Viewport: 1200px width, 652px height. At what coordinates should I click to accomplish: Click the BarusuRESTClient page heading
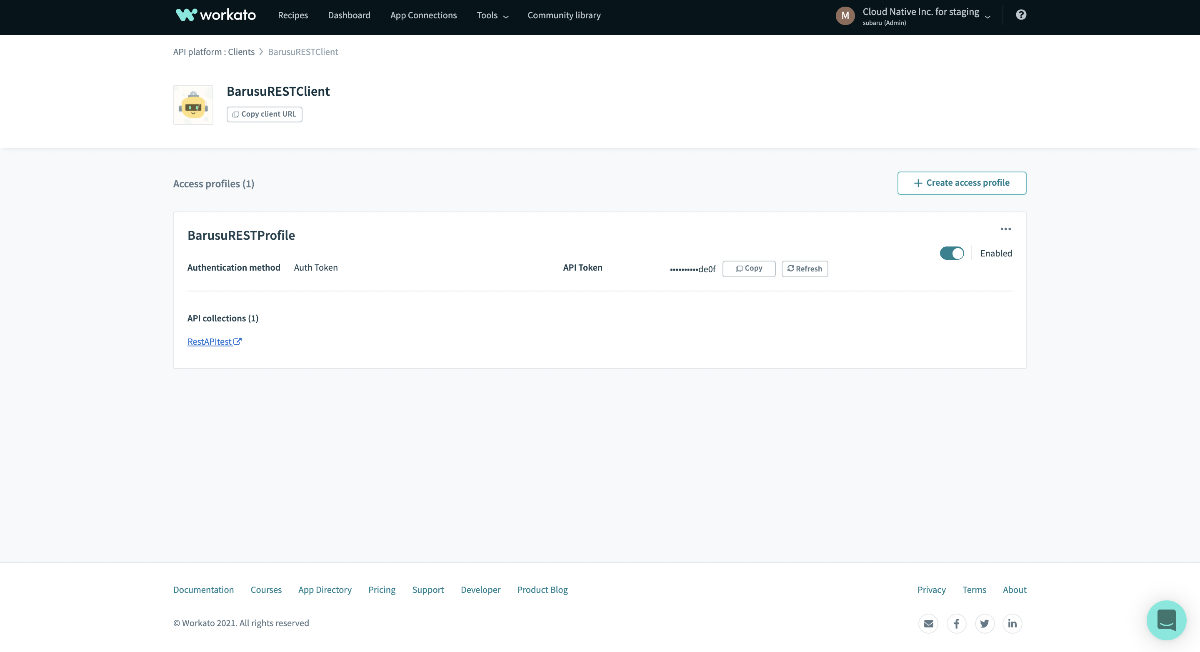pyautogui.click(x=278, y=91)
